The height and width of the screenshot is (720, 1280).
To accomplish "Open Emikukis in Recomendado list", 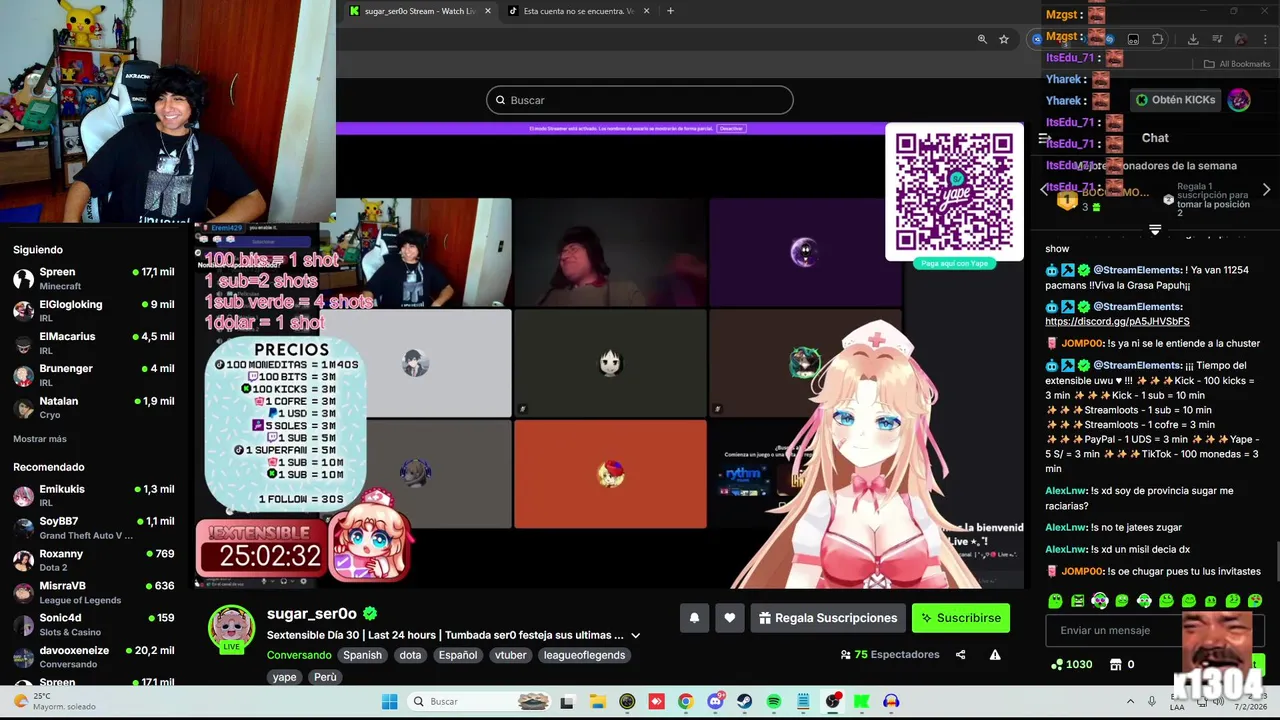I will tap(94, 496).
